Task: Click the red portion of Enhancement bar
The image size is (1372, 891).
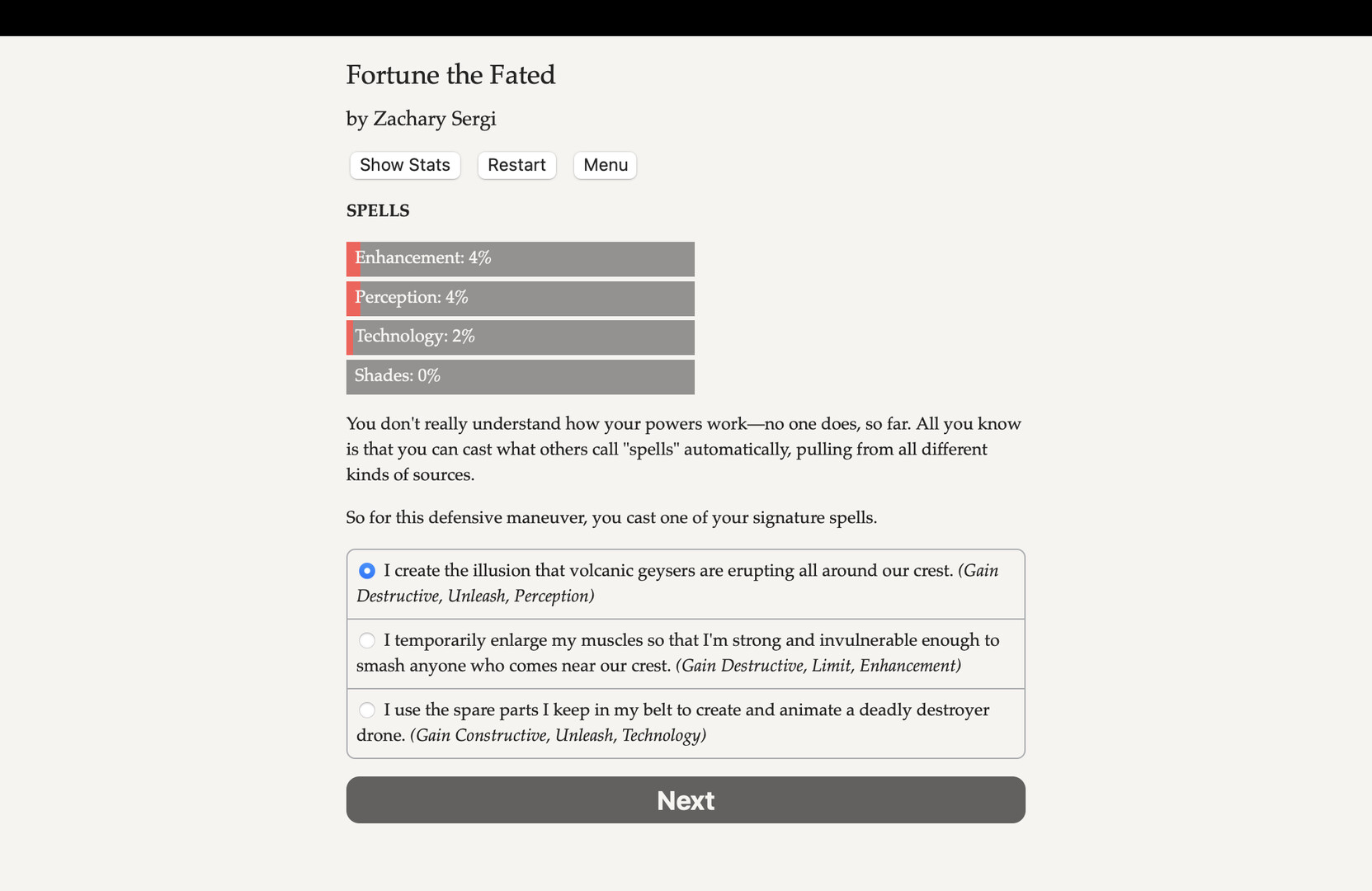Action: click(350, 258)
